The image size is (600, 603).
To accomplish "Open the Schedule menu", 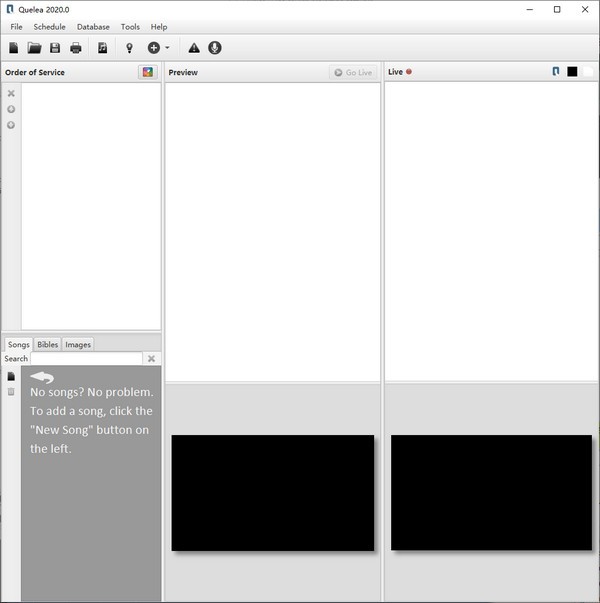I will click(49, 27).
